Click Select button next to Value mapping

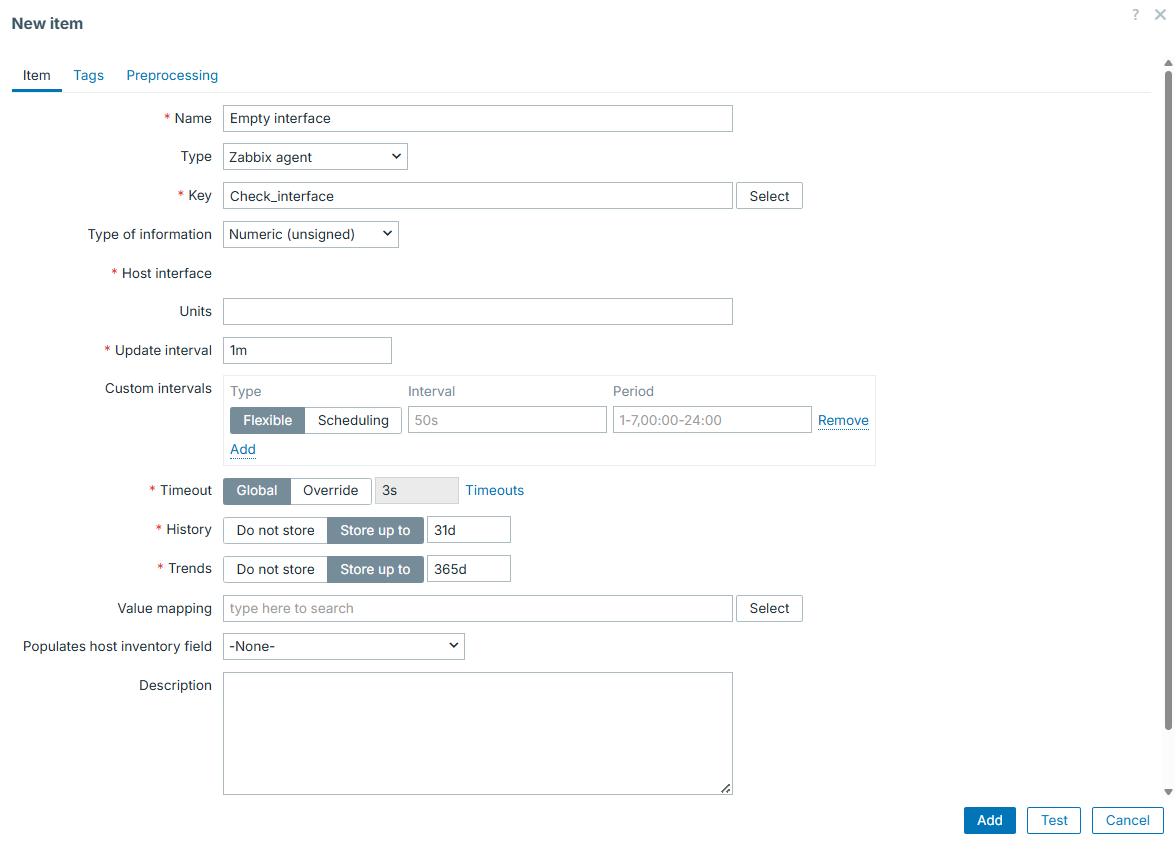[769, 608]
